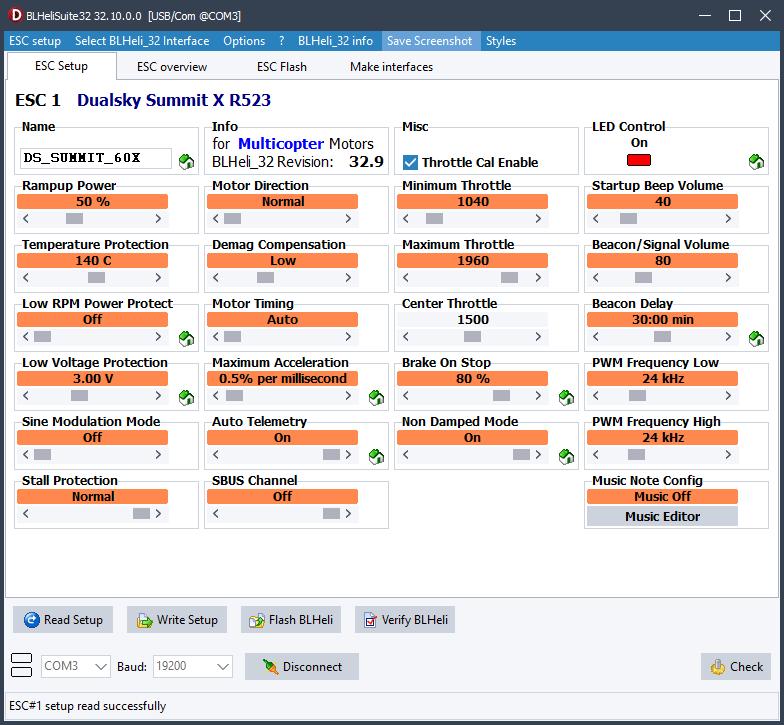
Task: Click the red LED Control color indicator
Action: pos(638,160)
